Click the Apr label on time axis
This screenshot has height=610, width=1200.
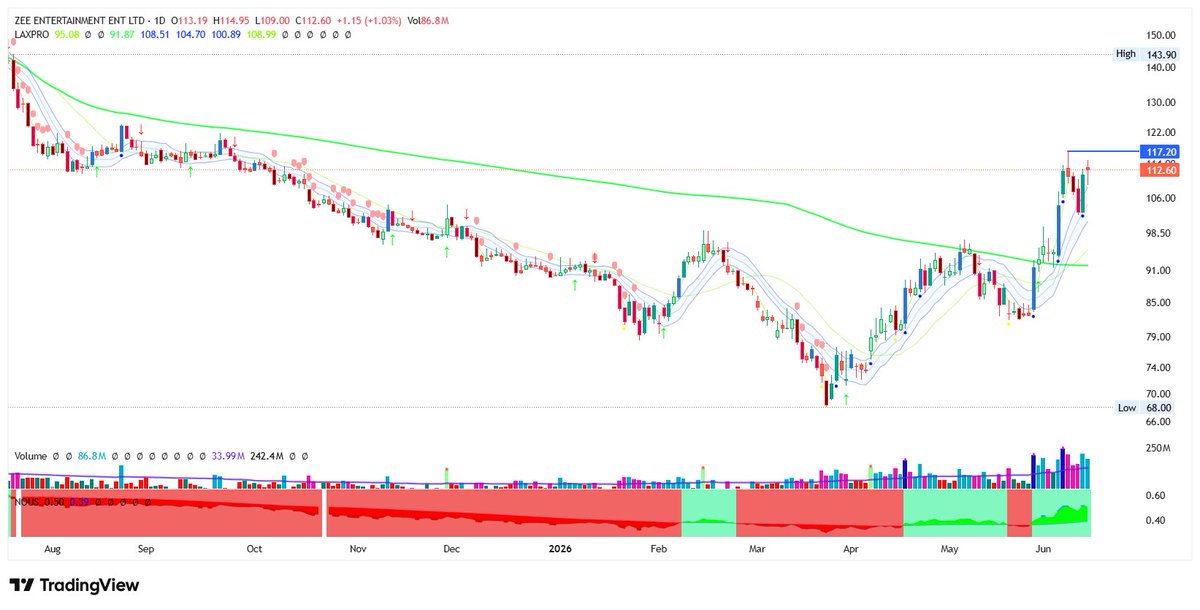point(851,549)
